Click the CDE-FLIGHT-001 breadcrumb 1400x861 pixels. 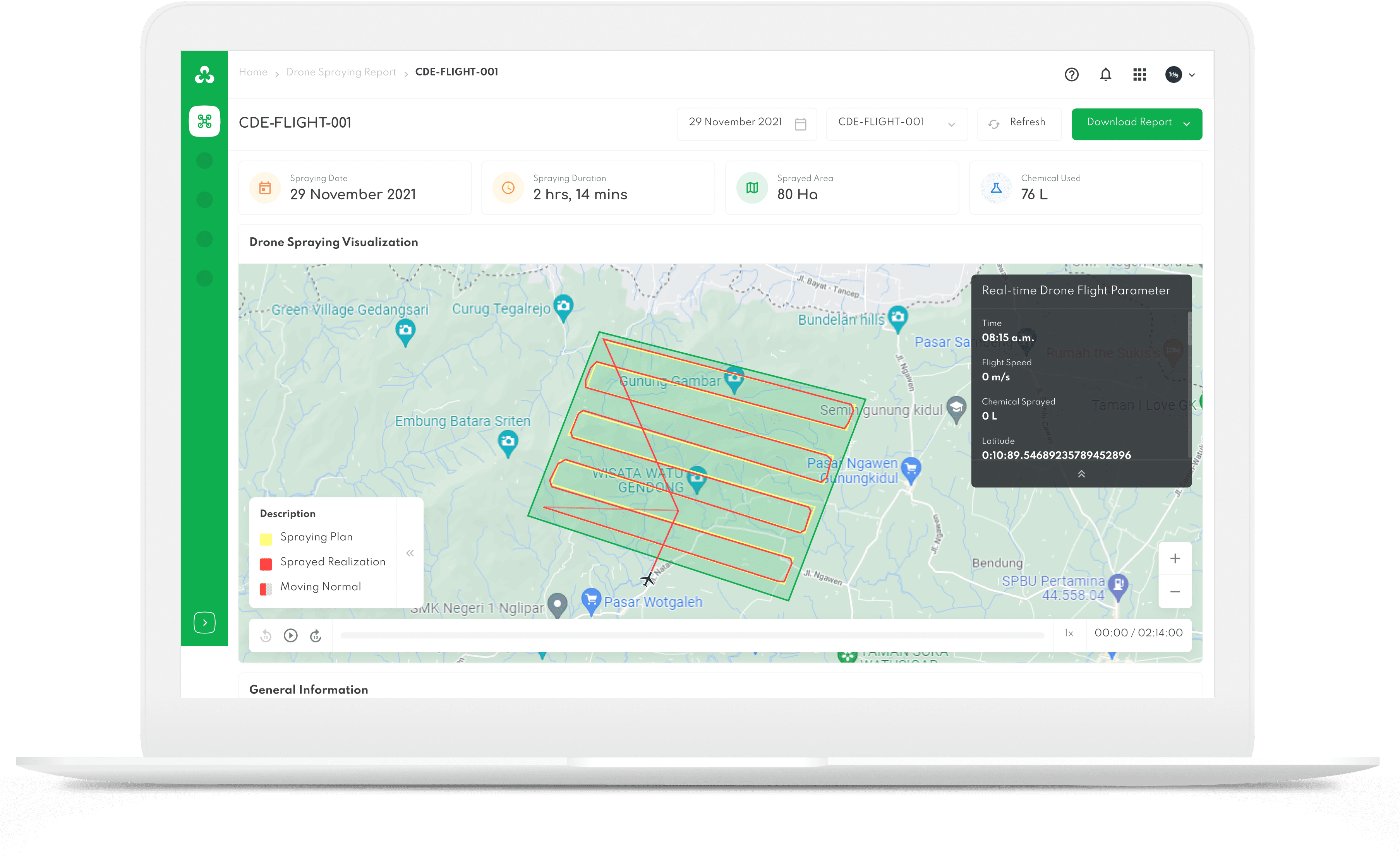[x=456, y=72]
